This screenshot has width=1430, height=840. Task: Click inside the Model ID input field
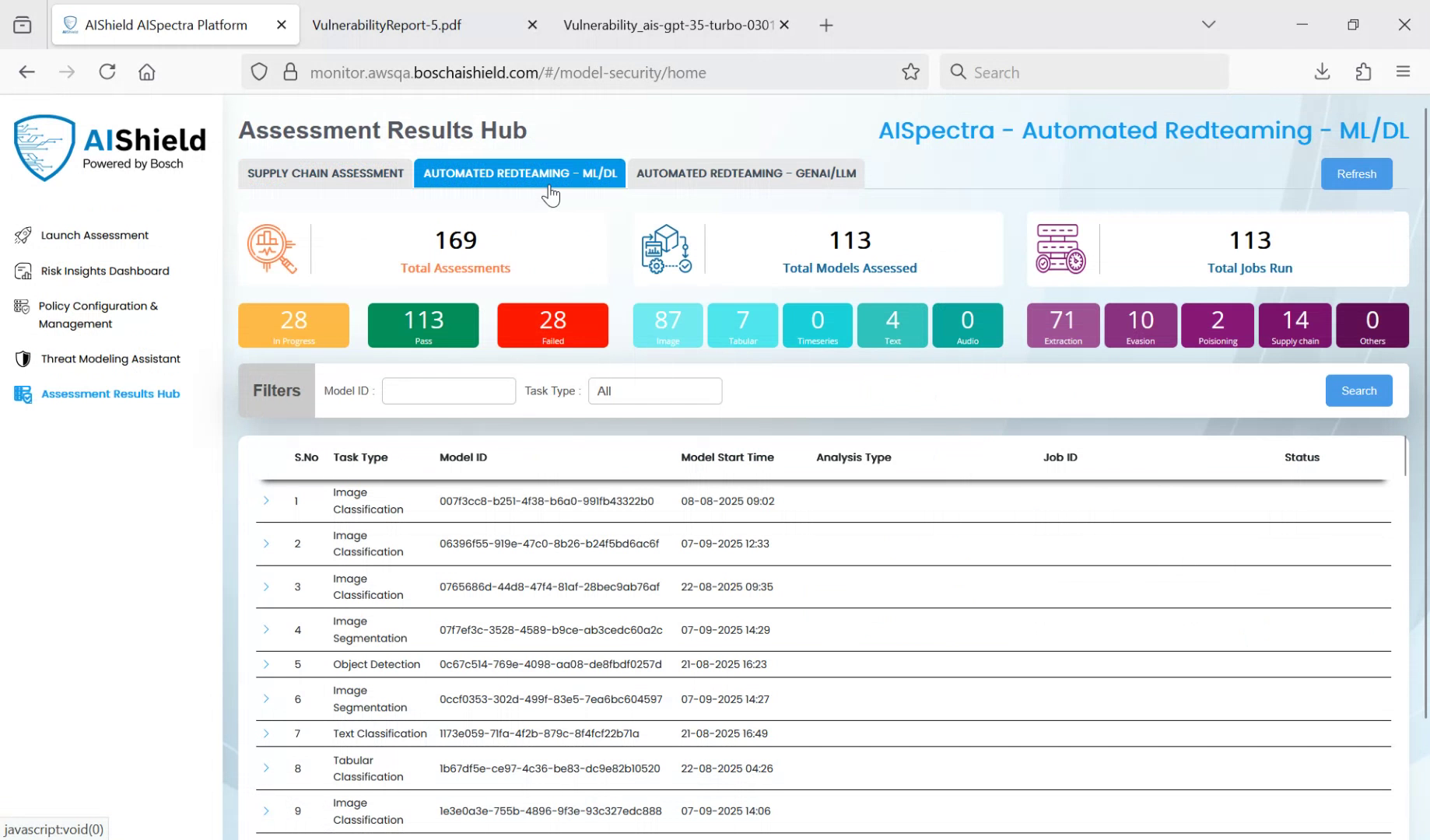tap(448, 390)
